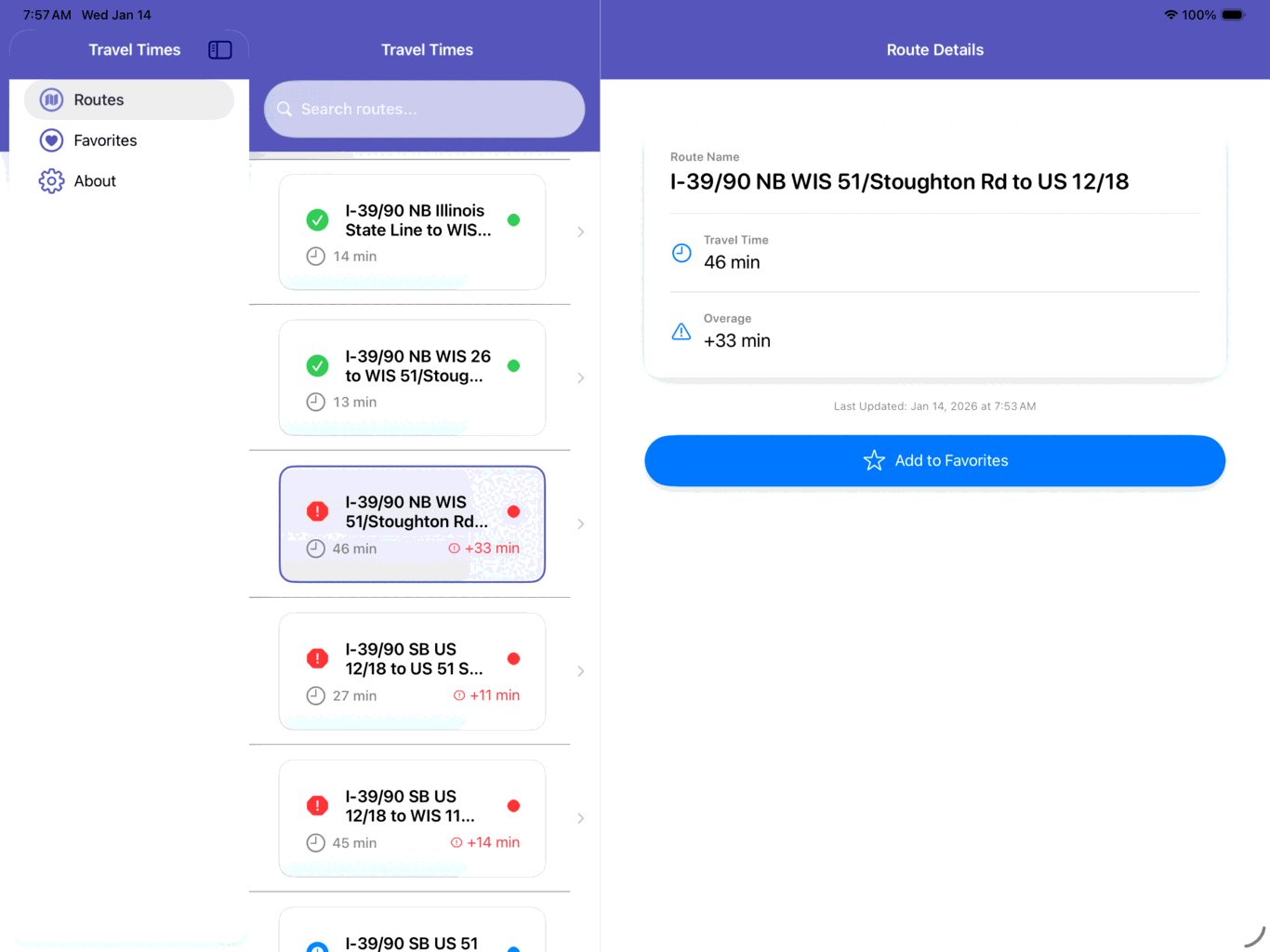Open the I-39/90 SB US 12/18 to US 51 card
Screen dimensions: 1270x952
click(x=412, y=671)
